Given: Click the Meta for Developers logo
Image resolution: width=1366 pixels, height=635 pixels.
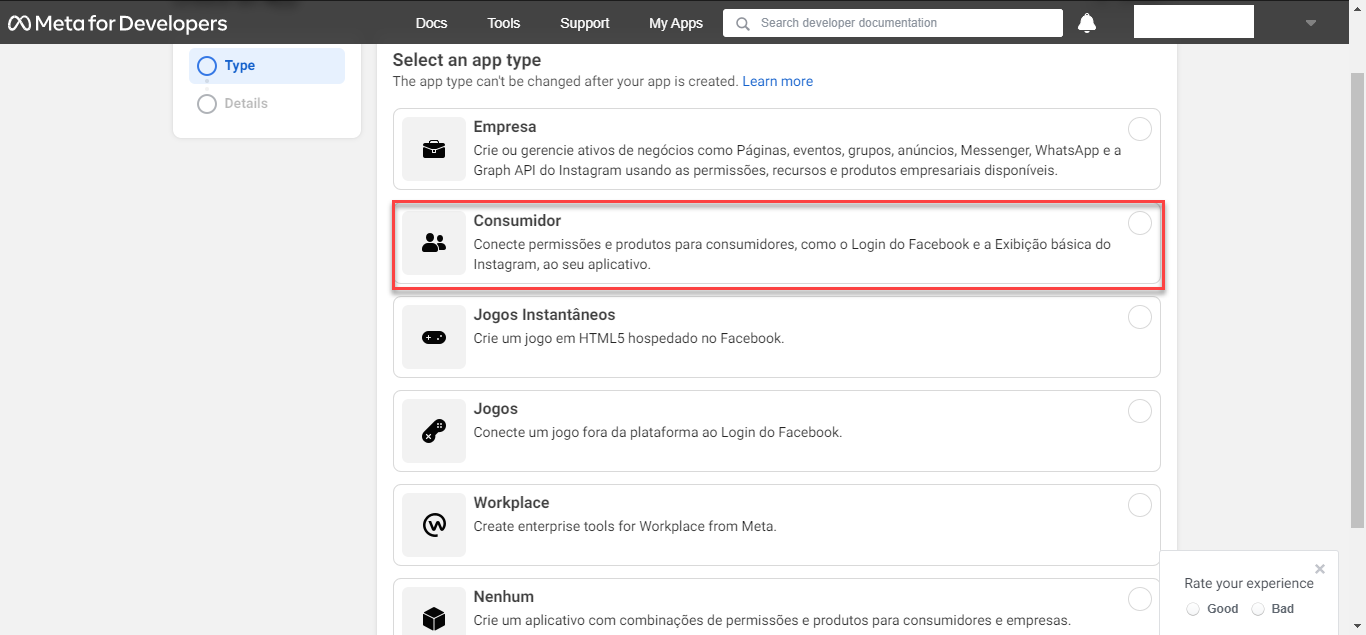Looking at the screenshot, I should point(118,23).
